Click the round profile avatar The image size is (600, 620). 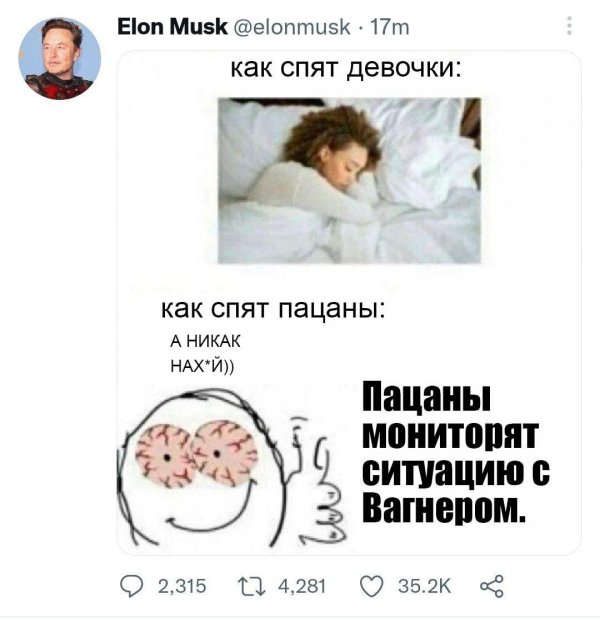click(x=60, y=58)
